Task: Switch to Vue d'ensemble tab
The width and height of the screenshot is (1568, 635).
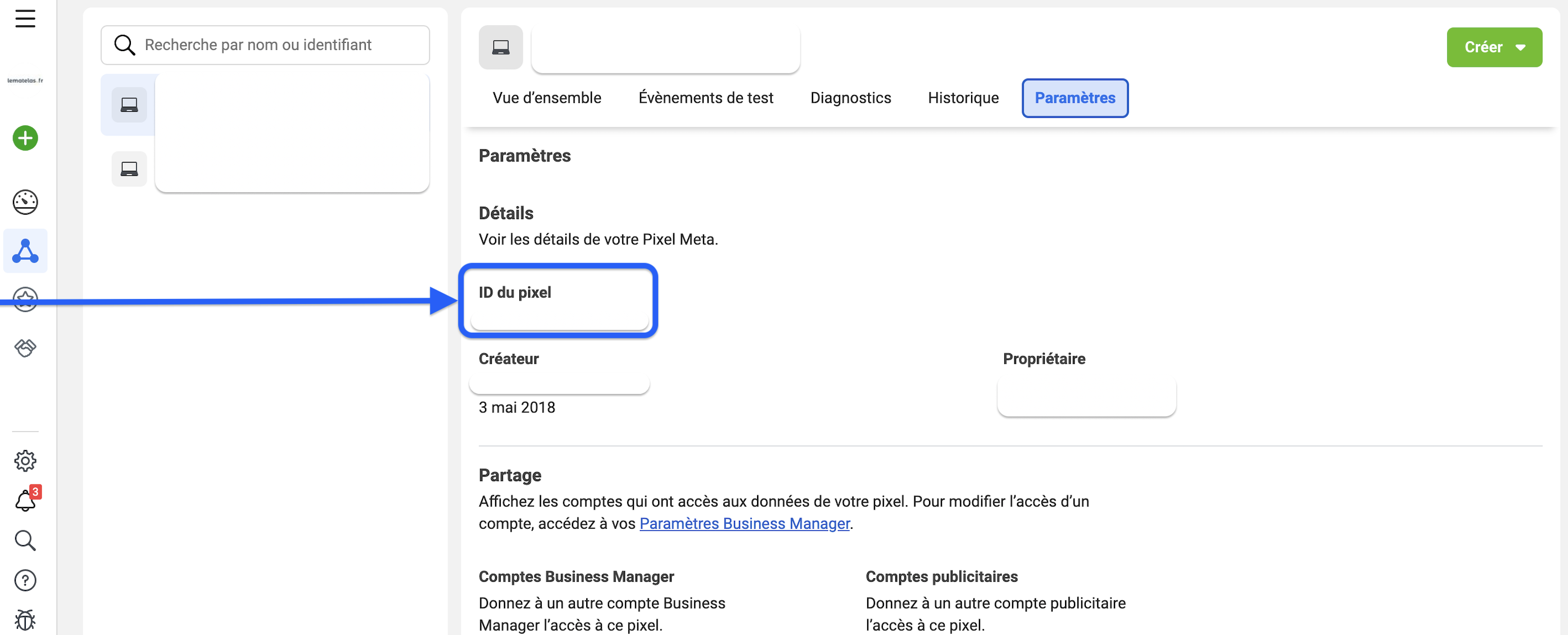Action: (x=547, y=98)
